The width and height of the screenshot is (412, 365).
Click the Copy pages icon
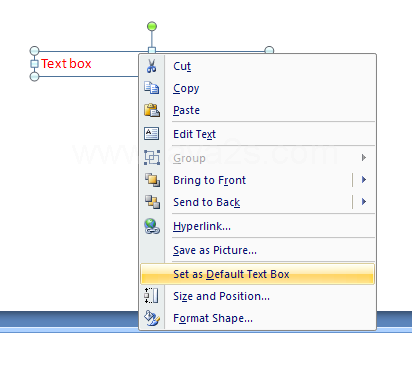[152, 88]
